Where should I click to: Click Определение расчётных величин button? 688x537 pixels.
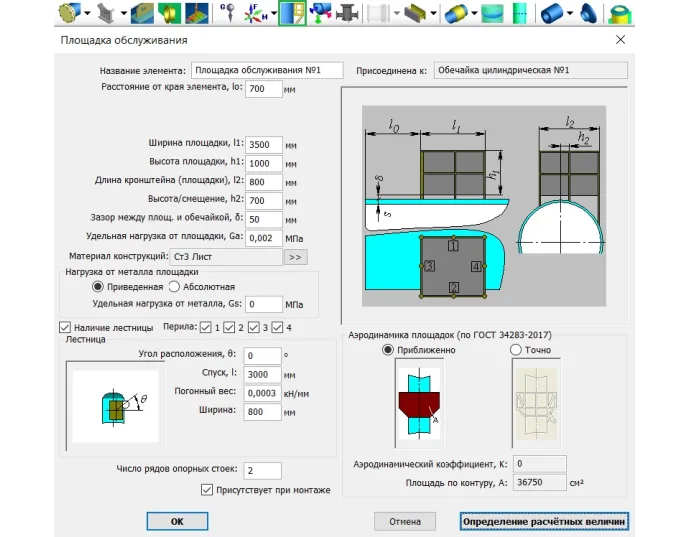[x=545, y=521]
